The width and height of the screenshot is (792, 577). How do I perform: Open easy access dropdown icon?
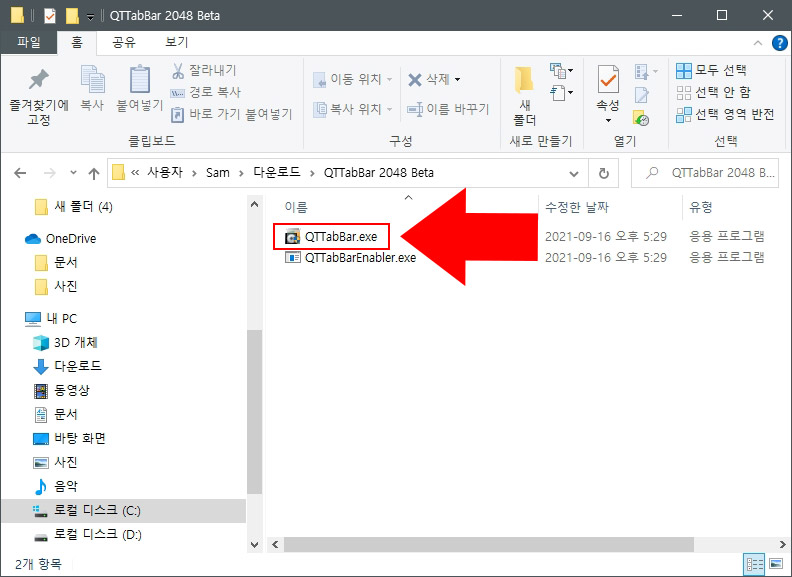[561, 92]
